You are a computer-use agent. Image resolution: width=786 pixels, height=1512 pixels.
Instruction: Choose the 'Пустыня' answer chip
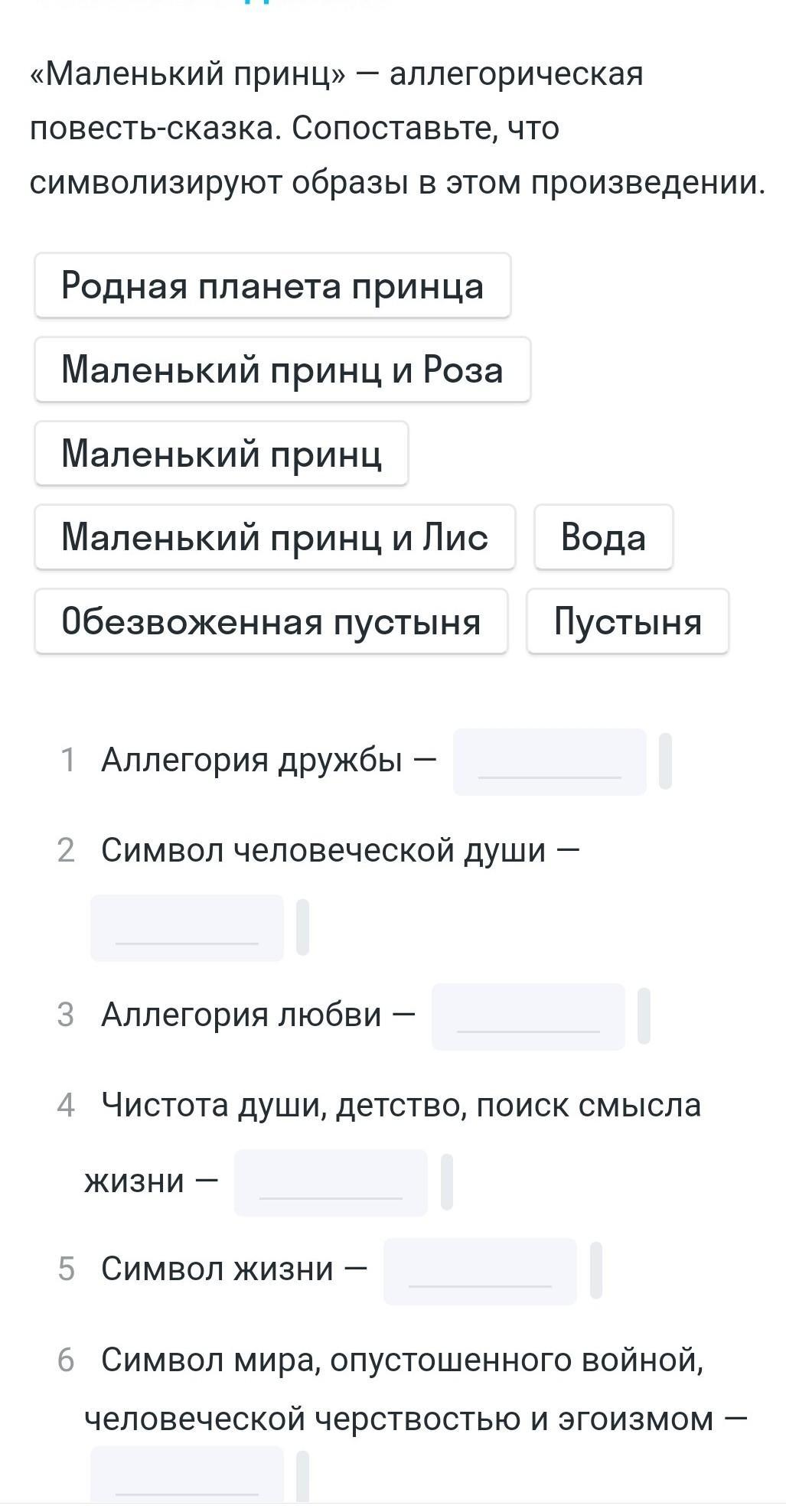(628, 621)
